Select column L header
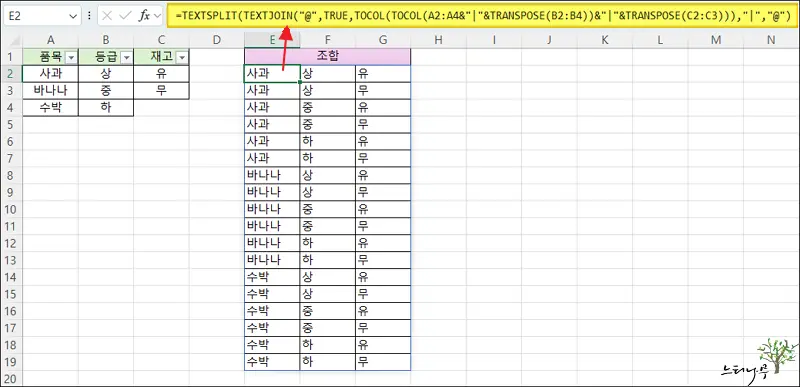This screenshot has height=387, width=800. pyautogui.click(x=660, y=40)
